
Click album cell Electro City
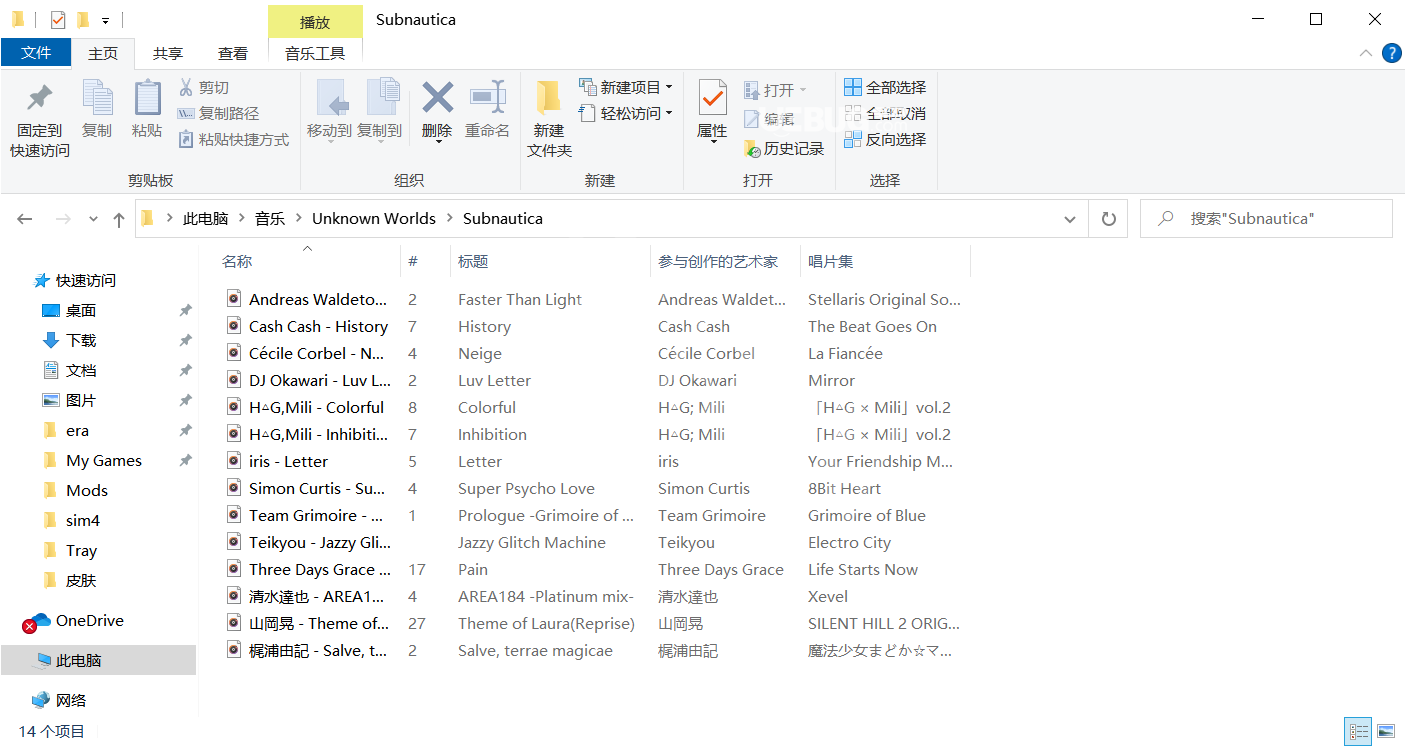pos(849,543)
